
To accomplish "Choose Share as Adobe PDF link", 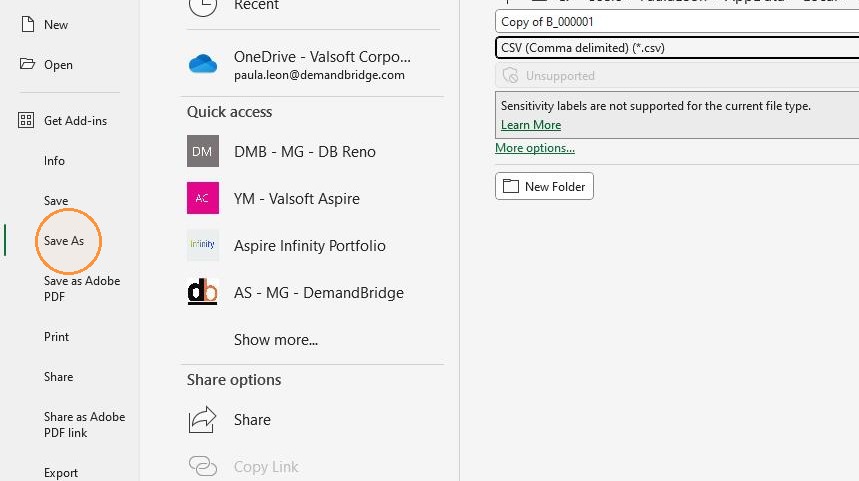I will 84,425.
